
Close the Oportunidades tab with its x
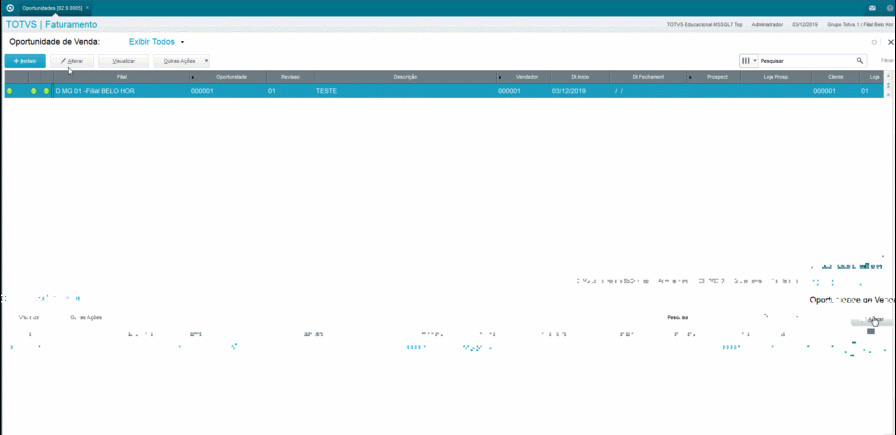[87, 8]
